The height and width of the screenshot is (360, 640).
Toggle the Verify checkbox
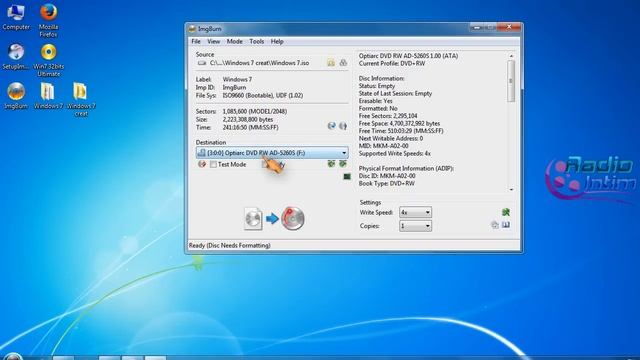click(x=264, y=164)
